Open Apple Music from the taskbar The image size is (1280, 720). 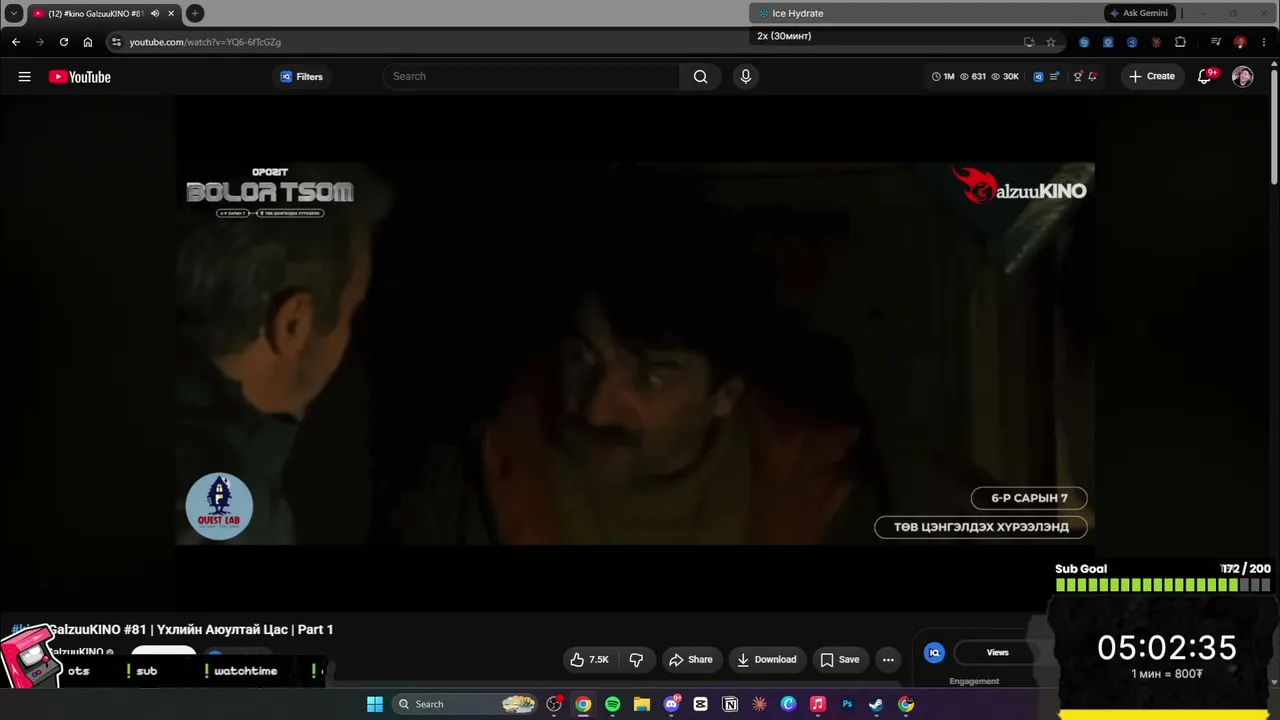tap(817, 704)
